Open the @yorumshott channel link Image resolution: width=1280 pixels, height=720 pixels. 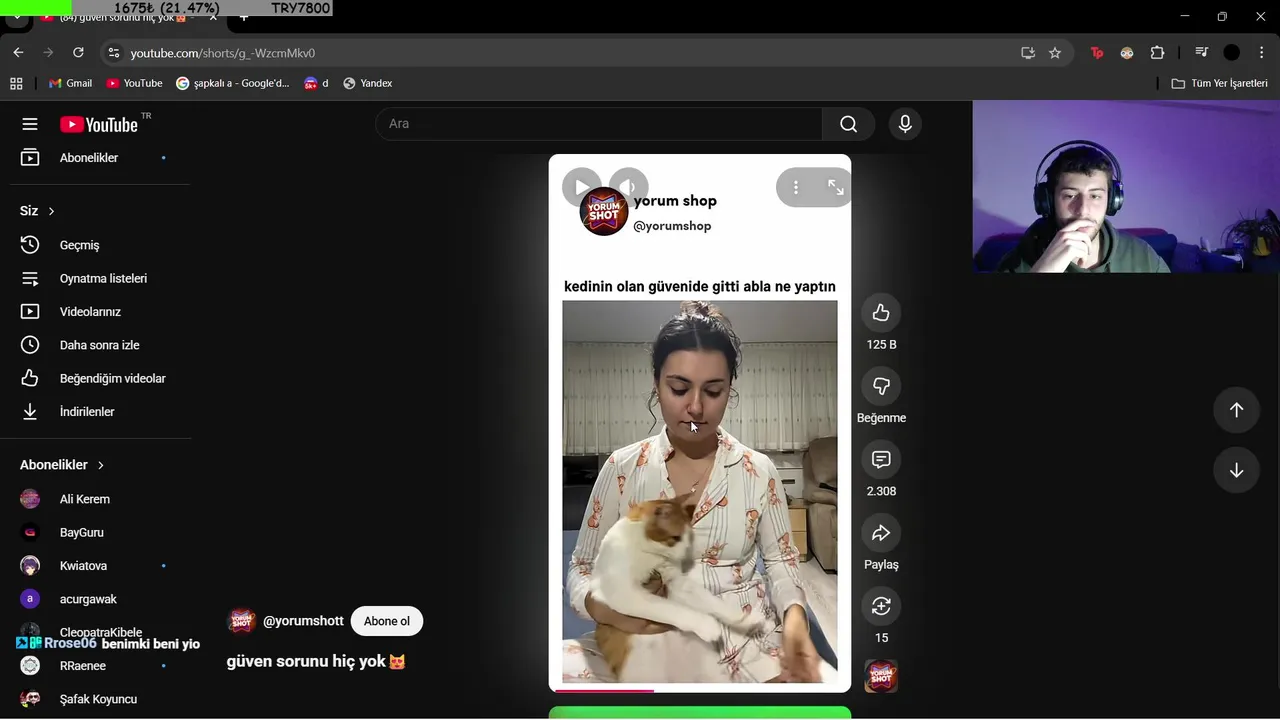click(x=303, y=621)
